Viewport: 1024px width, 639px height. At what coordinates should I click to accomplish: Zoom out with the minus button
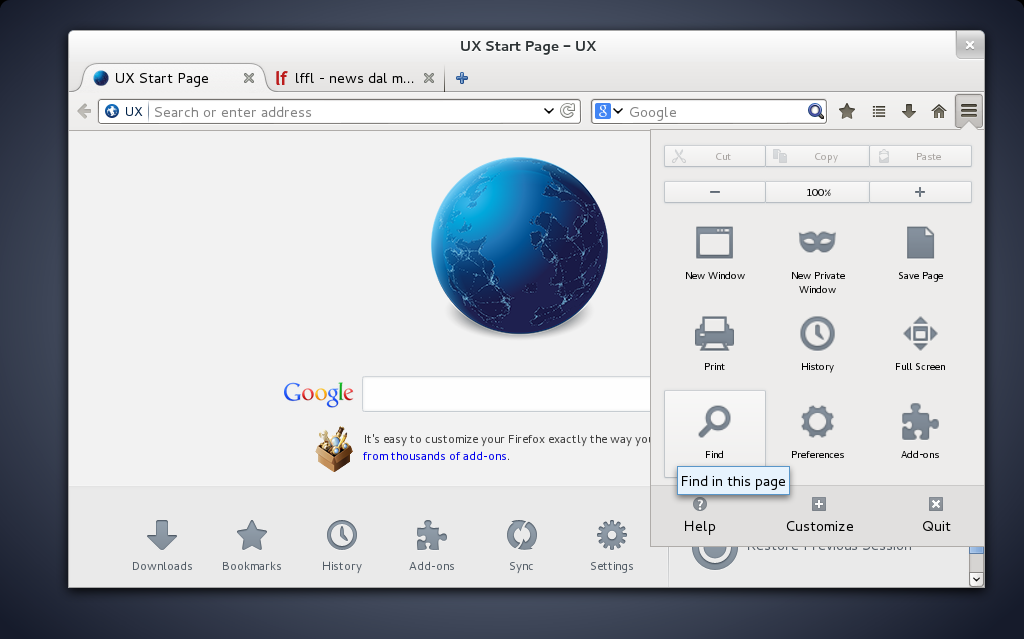(x=714, y=192)
